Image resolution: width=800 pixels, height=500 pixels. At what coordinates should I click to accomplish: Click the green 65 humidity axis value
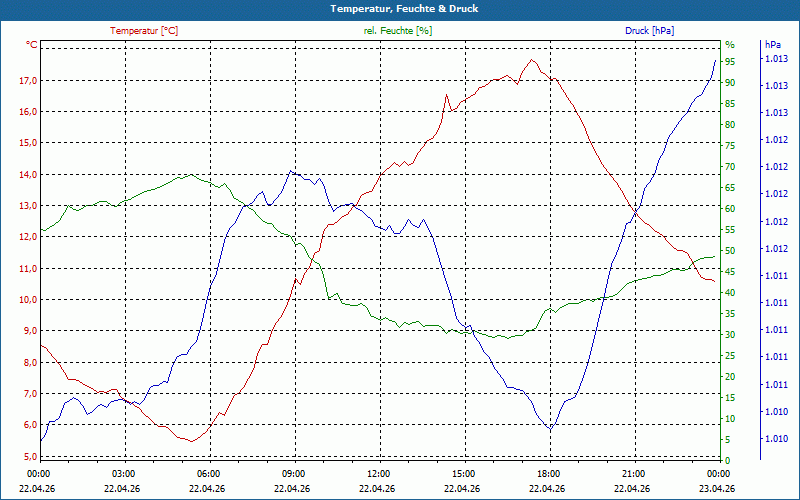pyautogui.click(x=730, y=188)
